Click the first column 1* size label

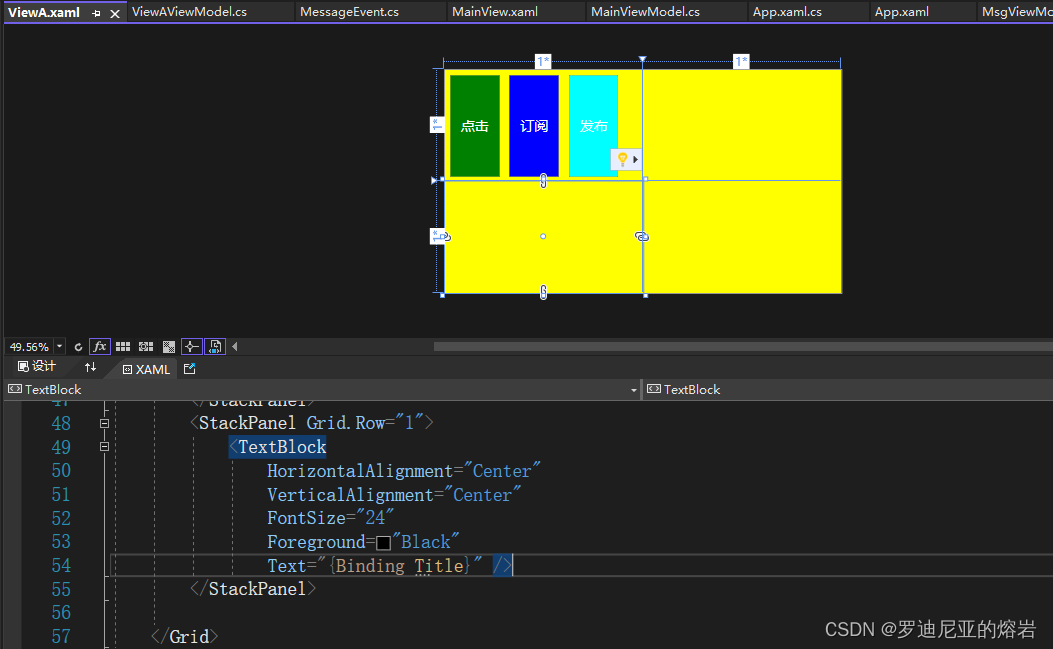543,62
